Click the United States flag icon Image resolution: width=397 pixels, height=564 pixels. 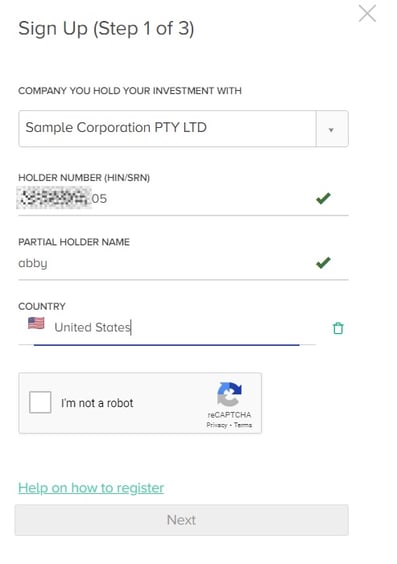pyautogui.click(x=36, y=323)
